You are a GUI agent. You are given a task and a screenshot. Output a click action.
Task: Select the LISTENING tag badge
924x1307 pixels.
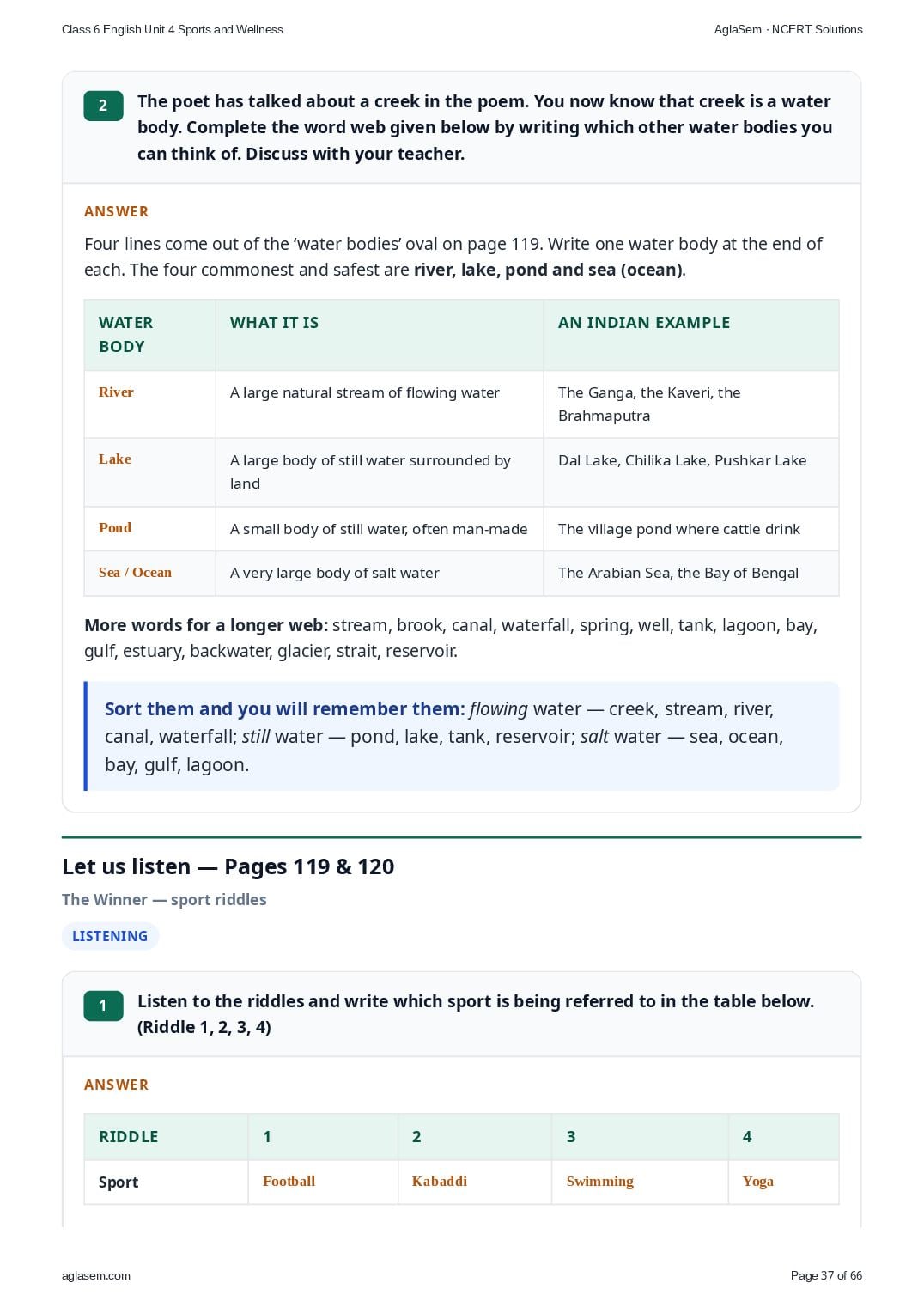pyautogui.click(x=110, y=936)
